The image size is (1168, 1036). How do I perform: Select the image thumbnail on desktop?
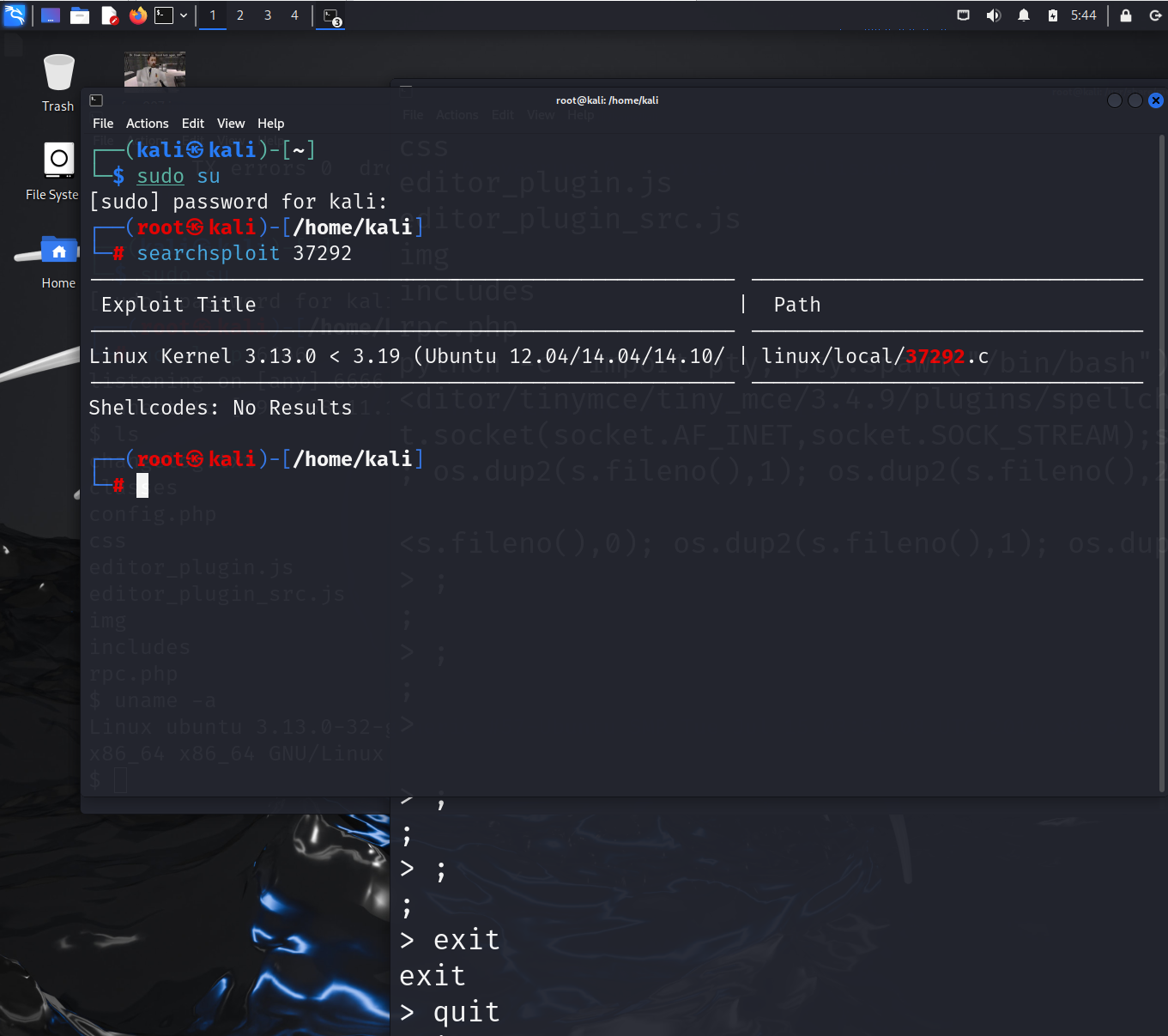tap(154, 69)
